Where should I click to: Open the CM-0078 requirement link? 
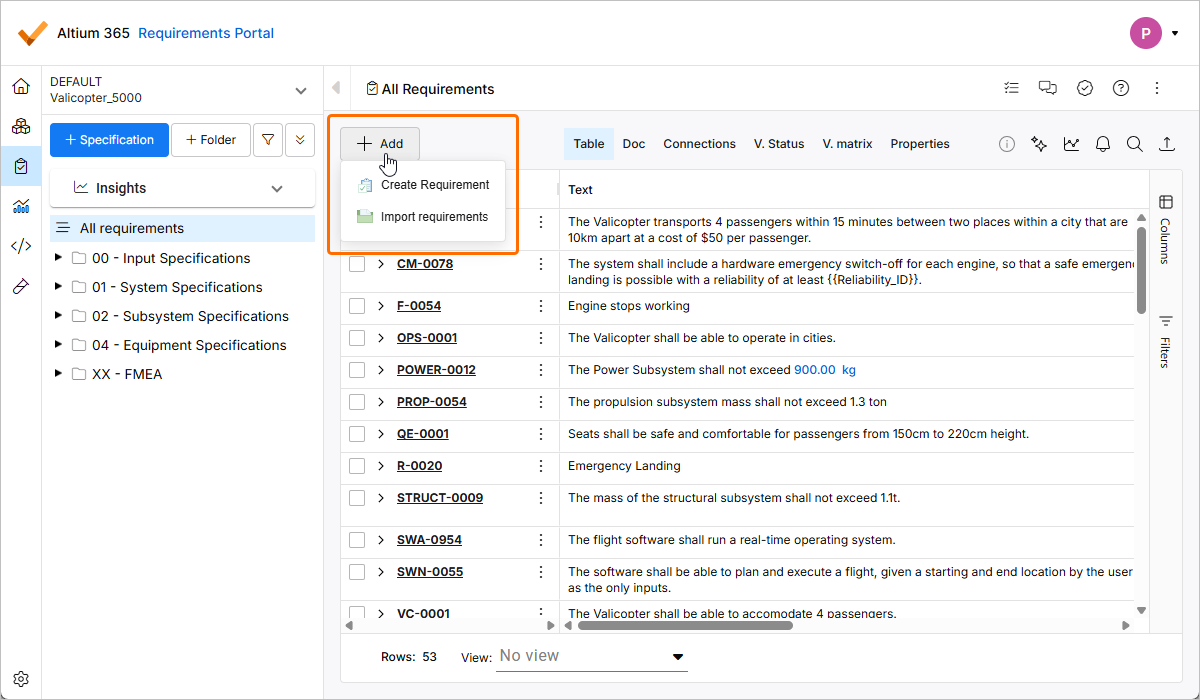[x=425, y=264]
